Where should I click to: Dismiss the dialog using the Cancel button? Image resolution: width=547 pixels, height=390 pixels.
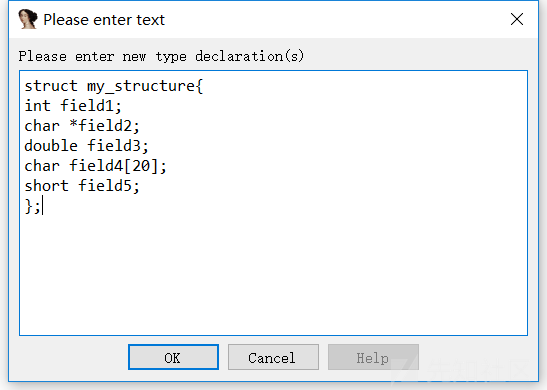pos(273,357)
